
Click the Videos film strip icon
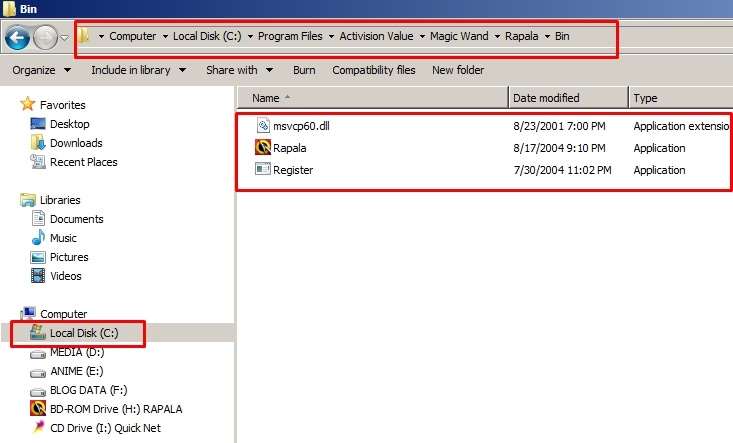point(37,276)
